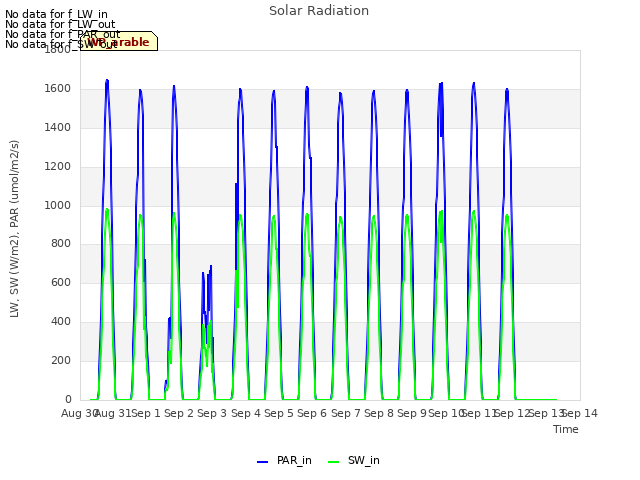This screenshot has width=640, height=480.
Task: Click the 'Sep 8' x-axis date label
Action: click(379, 413)
